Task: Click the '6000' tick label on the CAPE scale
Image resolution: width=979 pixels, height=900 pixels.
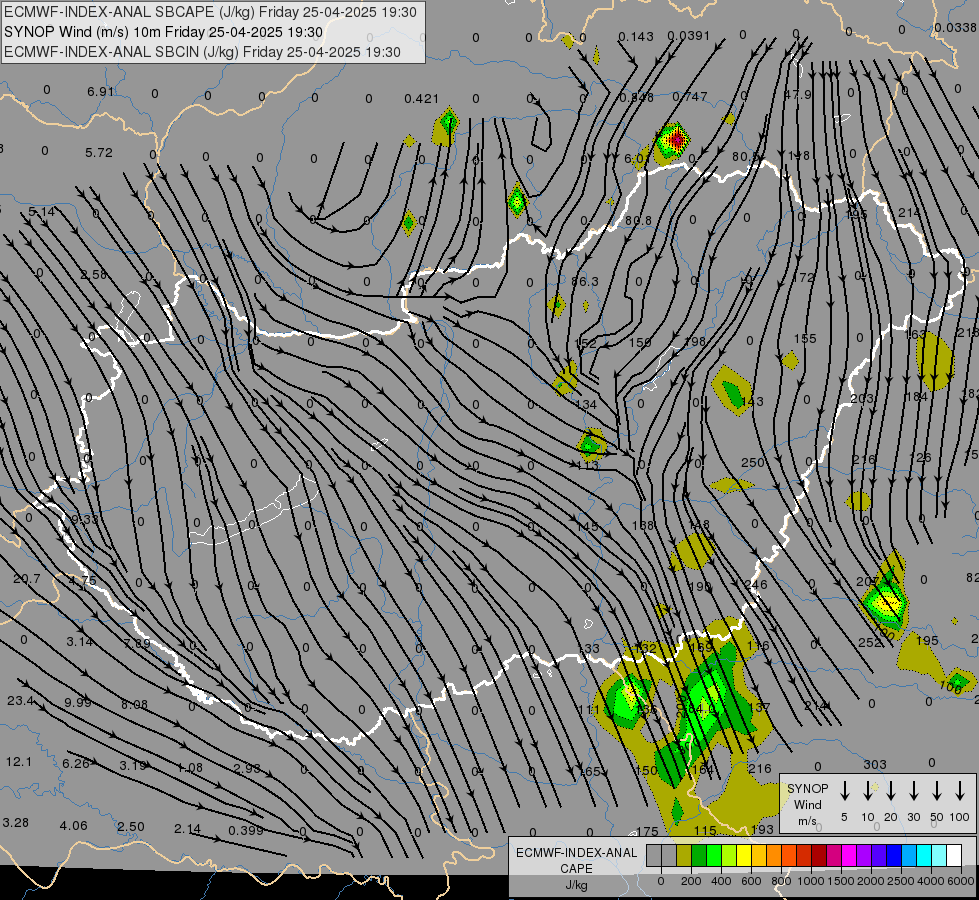Action: pyautogui.click(x=961, y=881)
